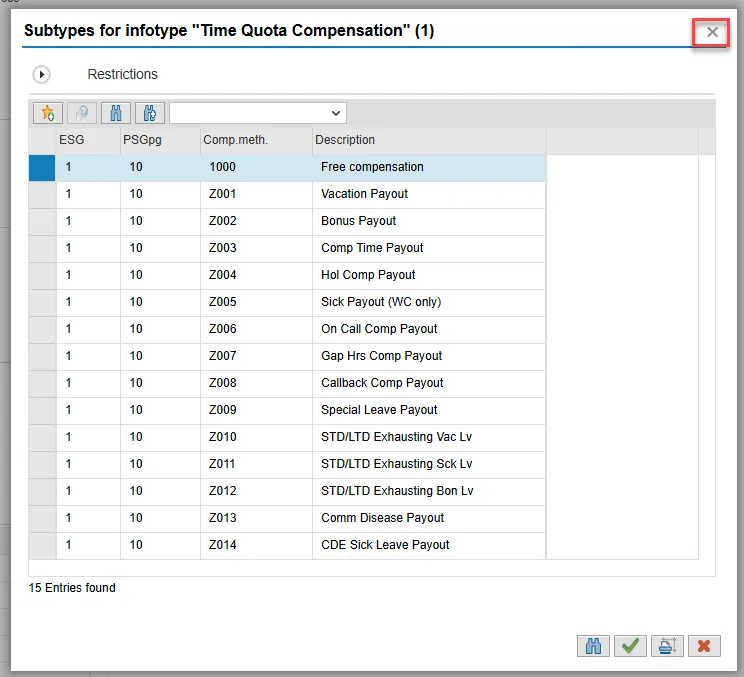Select the On Call Comp Payout entry

379,329
